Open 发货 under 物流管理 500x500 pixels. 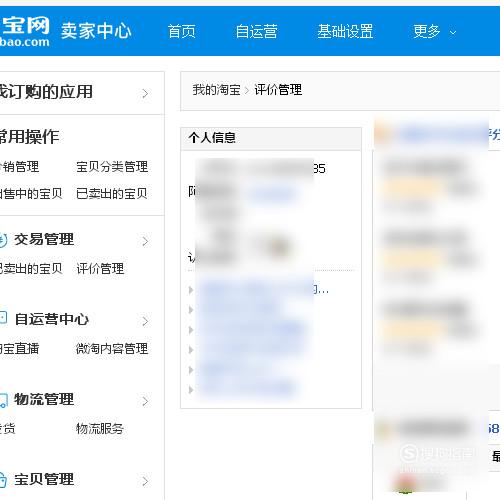[x=8, y=429]
